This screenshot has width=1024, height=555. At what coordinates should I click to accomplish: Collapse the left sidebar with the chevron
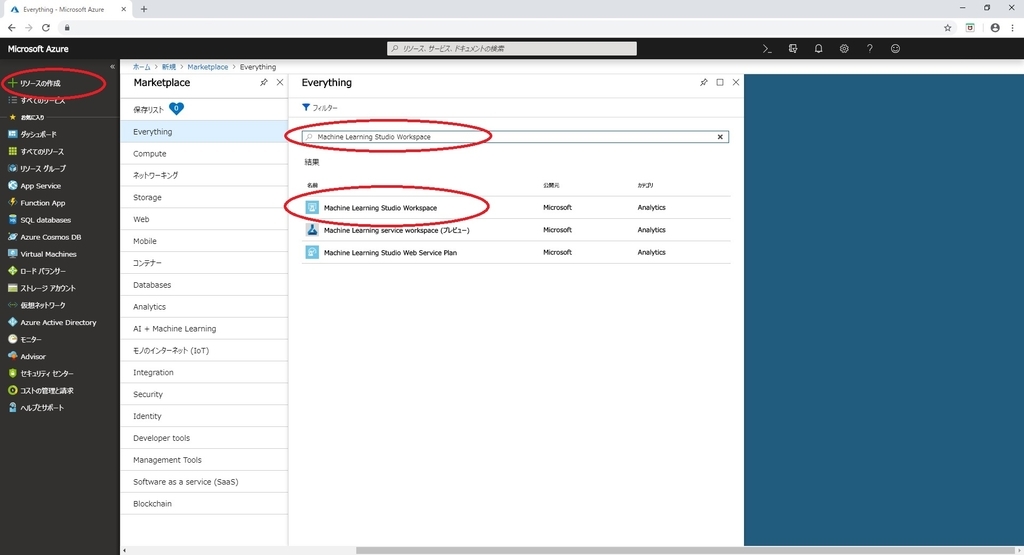pyautogui.click(x=112, y=67)
